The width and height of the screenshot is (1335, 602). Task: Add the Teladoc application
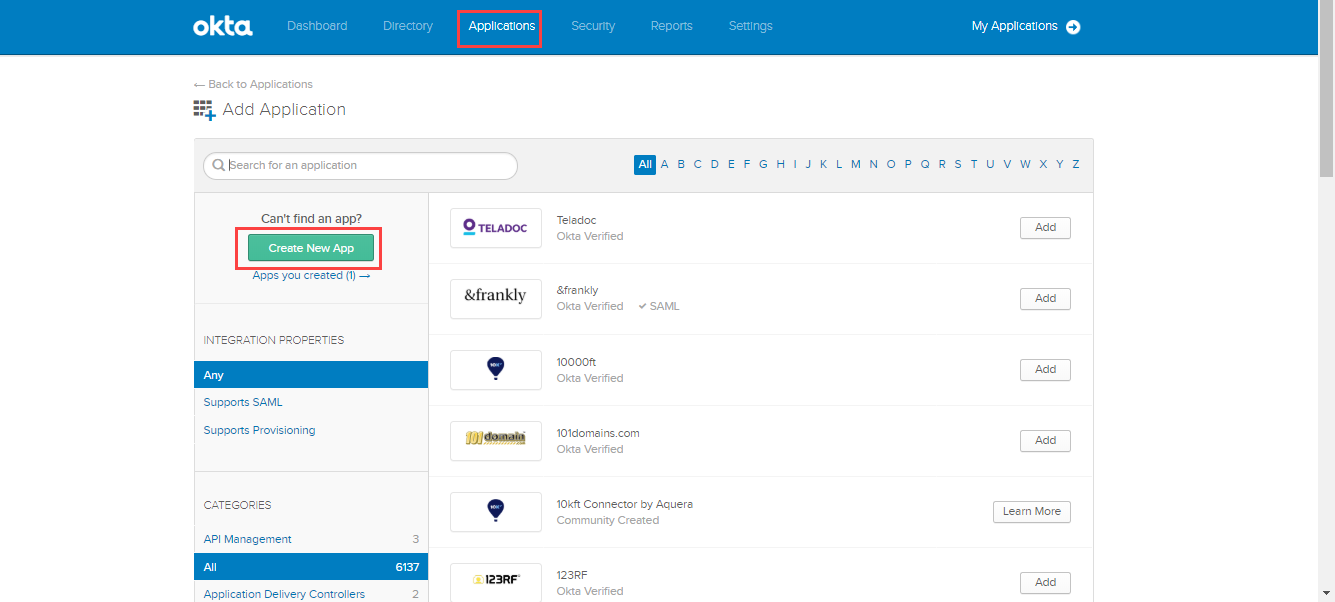(x=1044, y=228)
